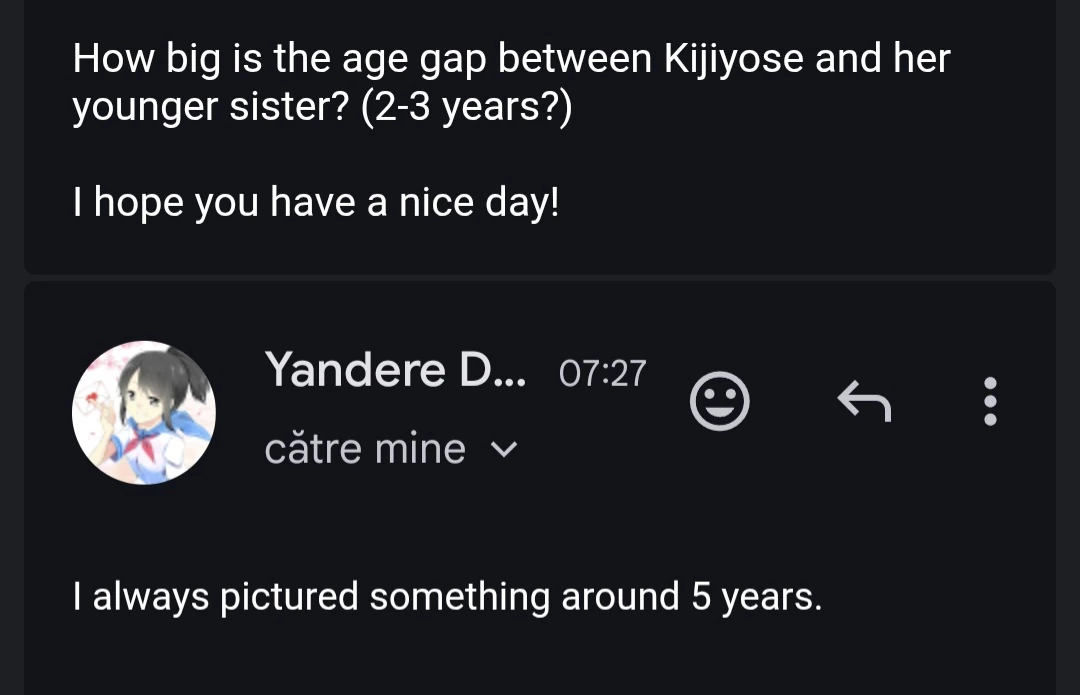Image resolution: width=1080 pixels, height=695 pixels.
Task: Add an emoji reaction to the reply
Action: click(719, 401)
